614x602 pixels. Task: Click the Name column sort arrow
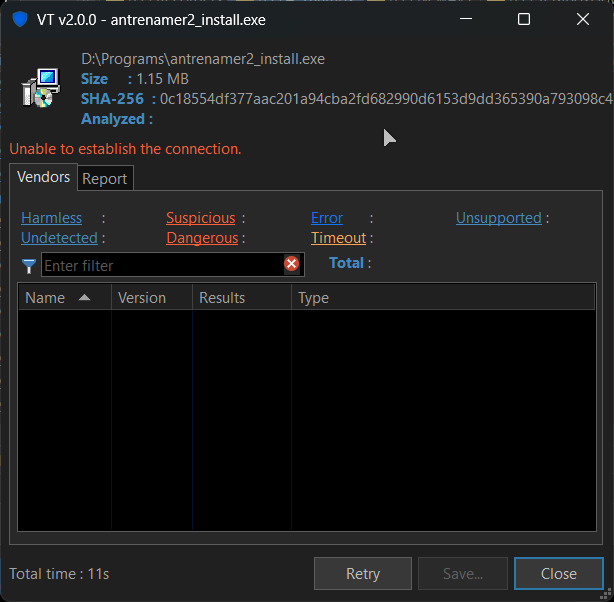[x=84, y=298]
